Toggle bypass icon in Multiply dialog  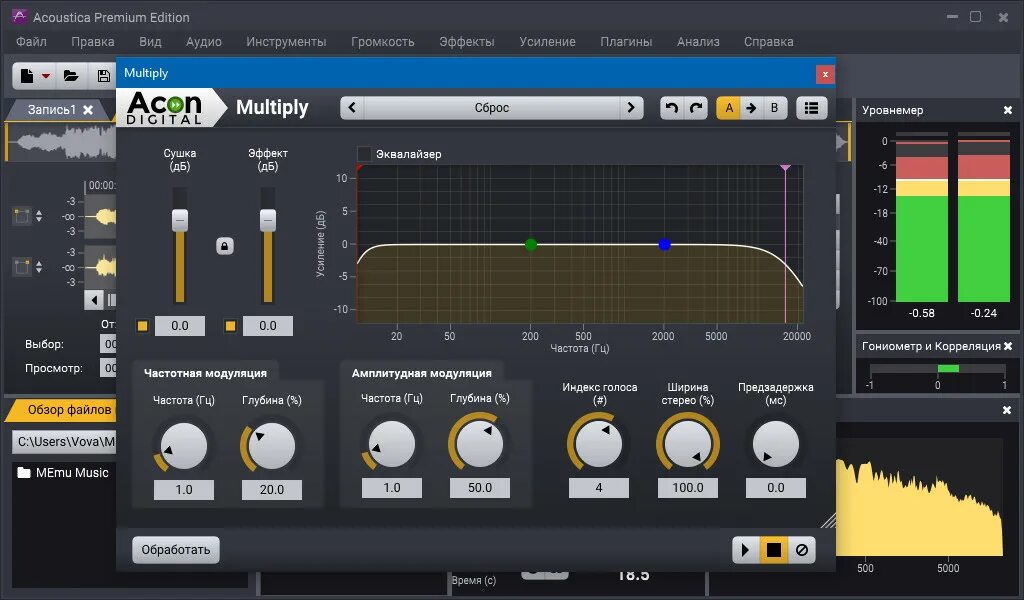click(x=802, y=550)
